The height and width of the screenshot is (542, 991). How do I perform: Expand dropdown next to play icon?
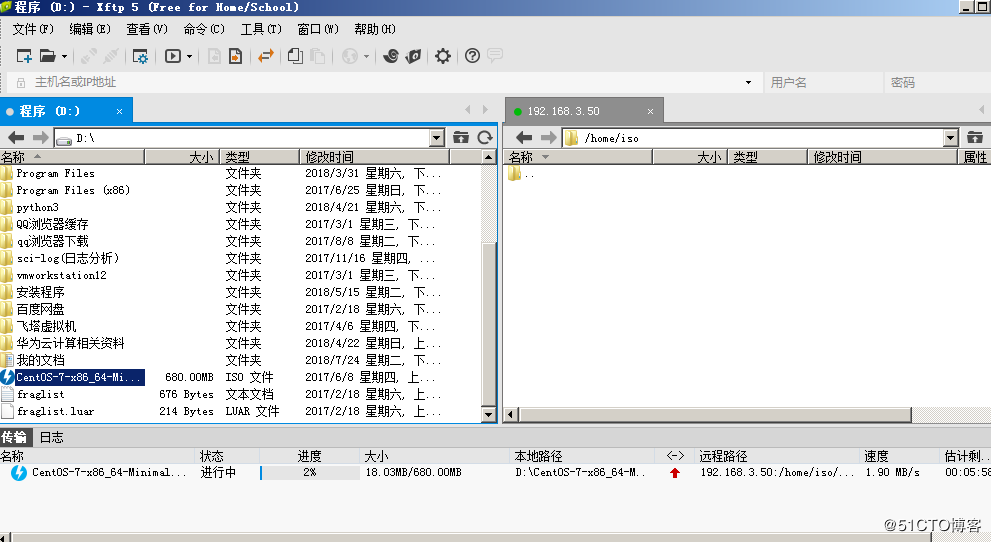pos(189,56)
